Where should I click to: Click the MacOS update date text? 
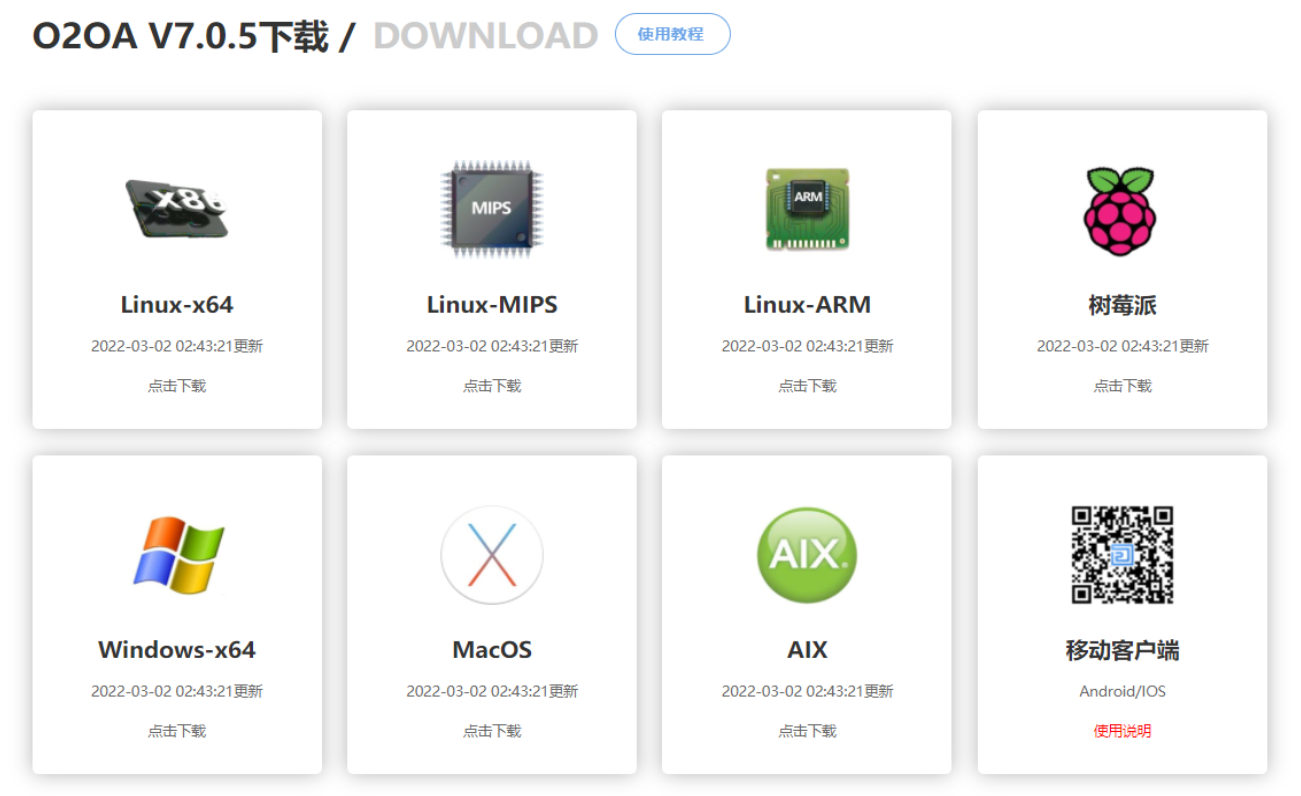point(492,691)
